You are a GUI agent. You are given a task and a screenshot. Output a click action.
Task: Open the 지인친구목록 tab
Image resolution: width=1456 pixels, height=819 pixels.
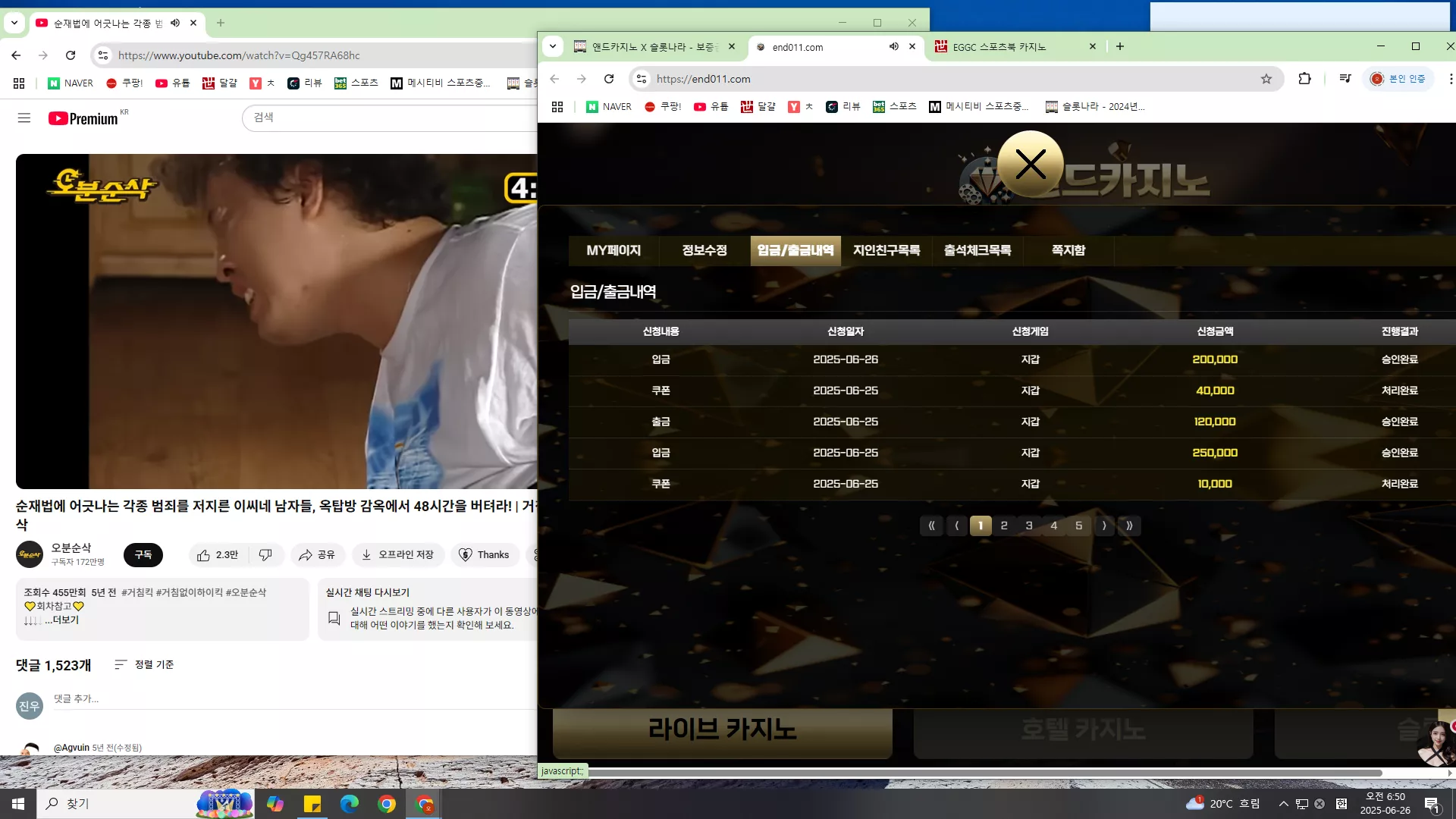pyautogui.click(x=886, y=250)
